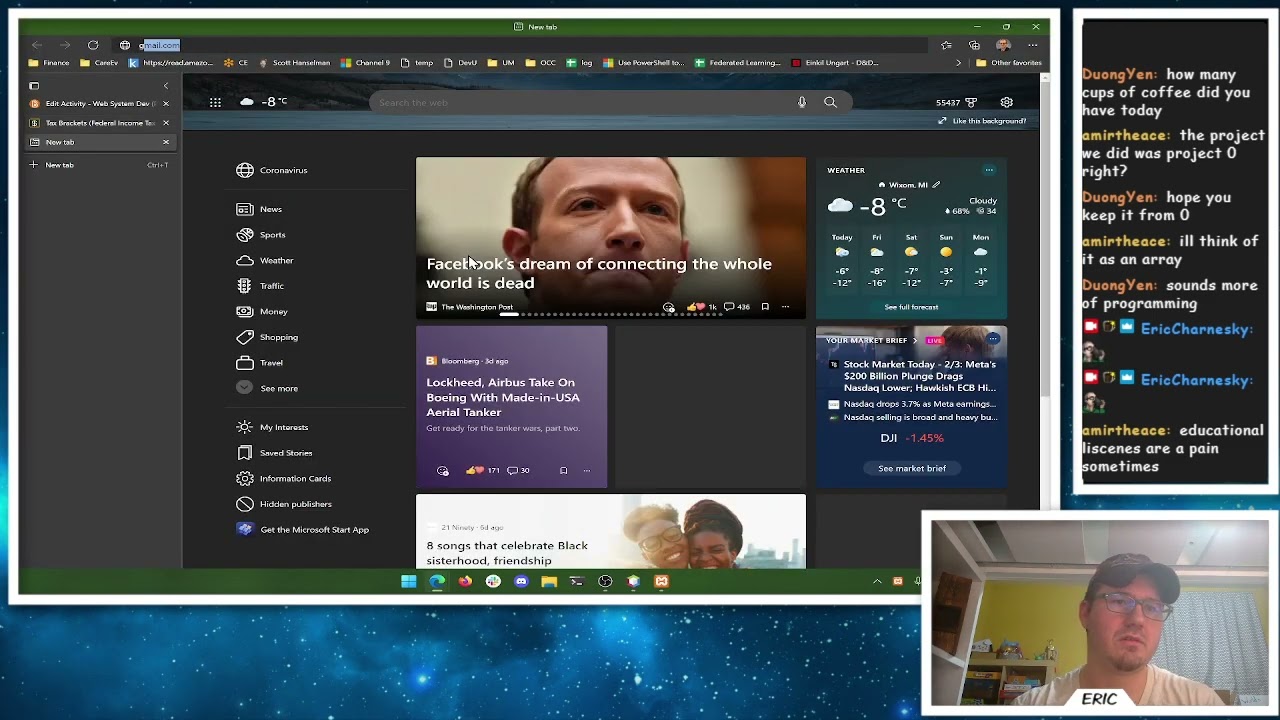Close the Edit Activity tab
This screenshot has width=1280, height=720.
tap(166, 104)
